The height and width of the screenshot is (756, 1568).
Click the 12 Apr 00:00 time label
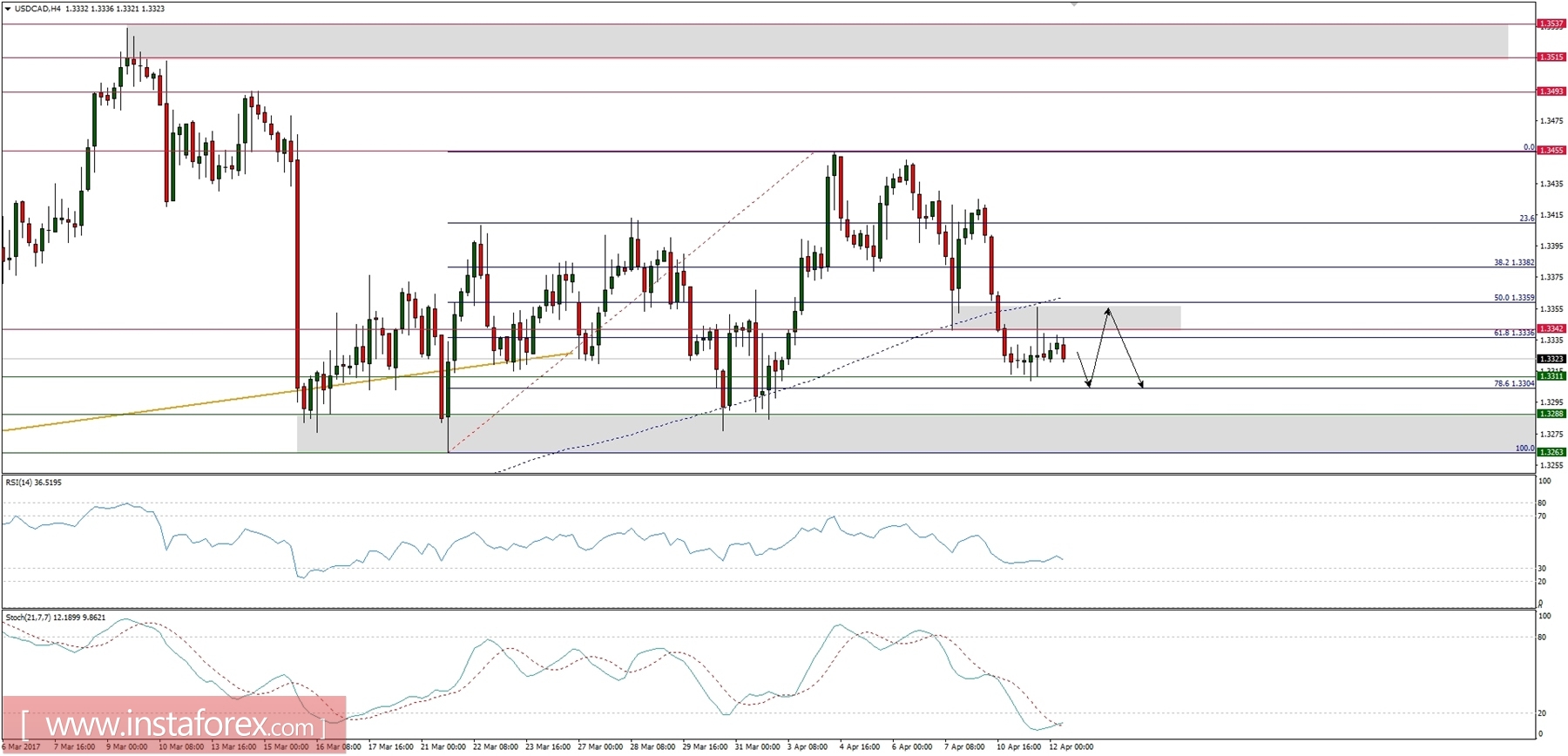[x=1071, y=747]
